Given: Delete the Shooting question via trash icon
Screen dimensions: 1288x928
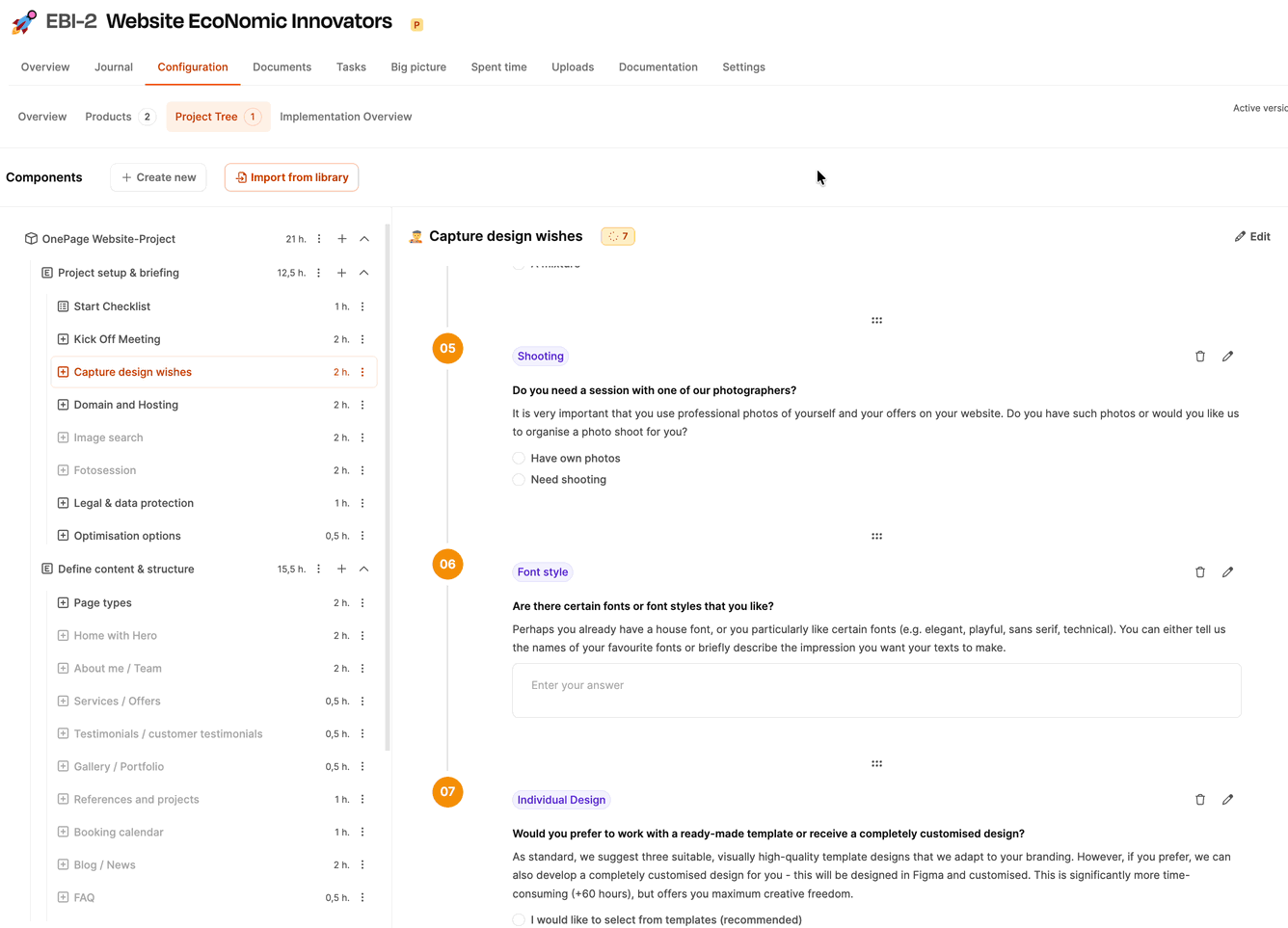Looking at the screenshot, I should [1200, 357].
